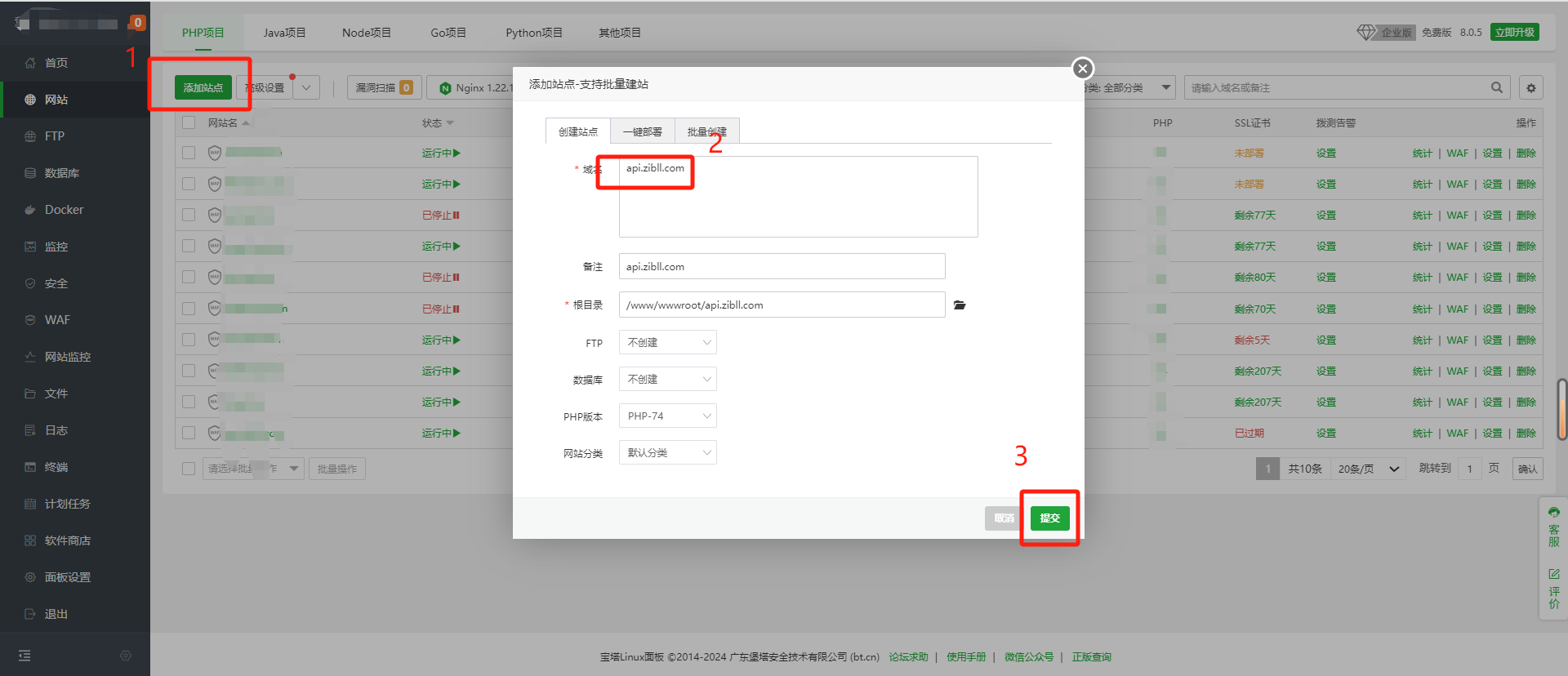Click the 评价 feedback icon
The image size is (1568, 676).
(1554, 589)
